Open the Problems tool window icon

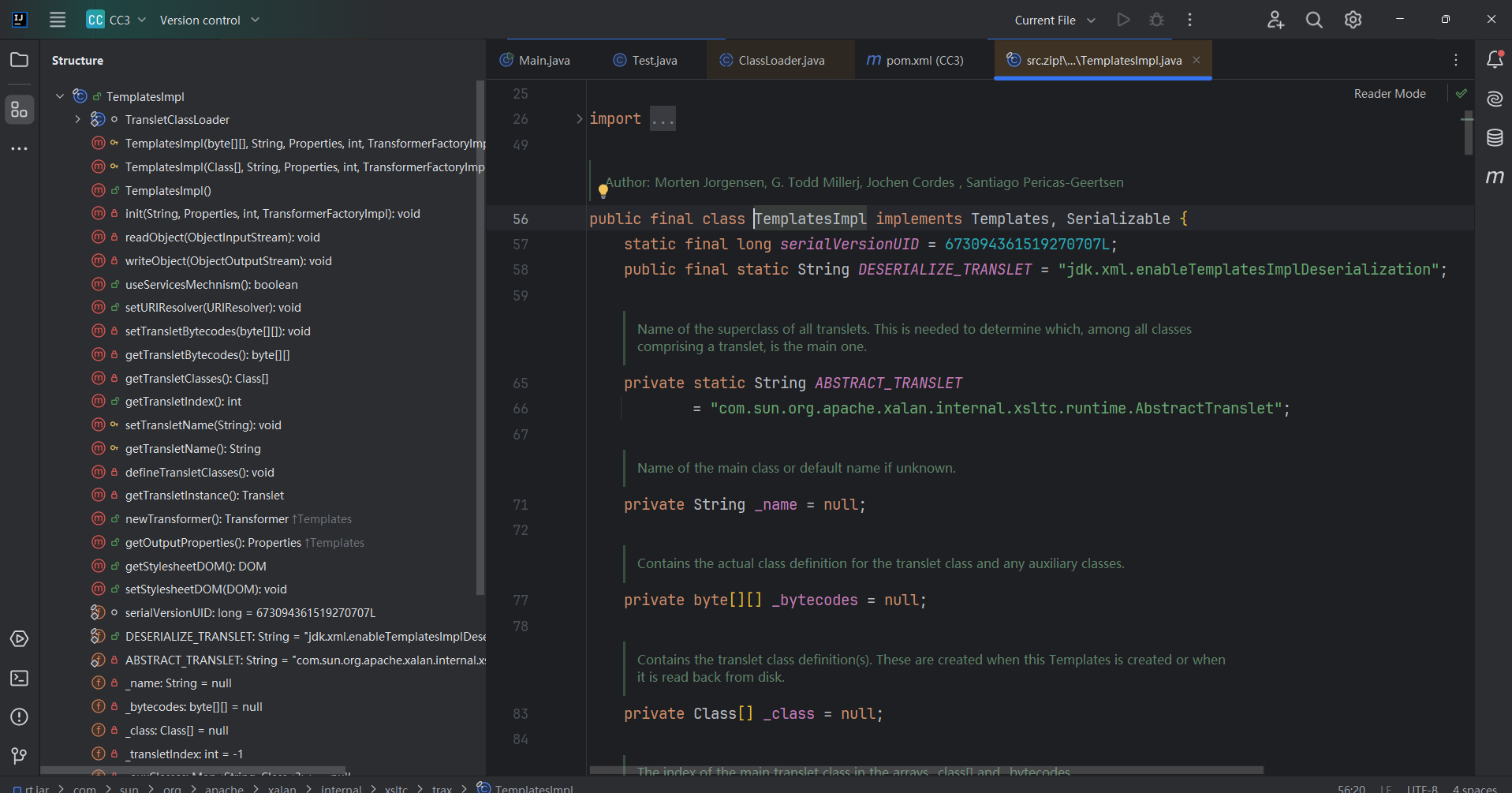click(20, 716)
